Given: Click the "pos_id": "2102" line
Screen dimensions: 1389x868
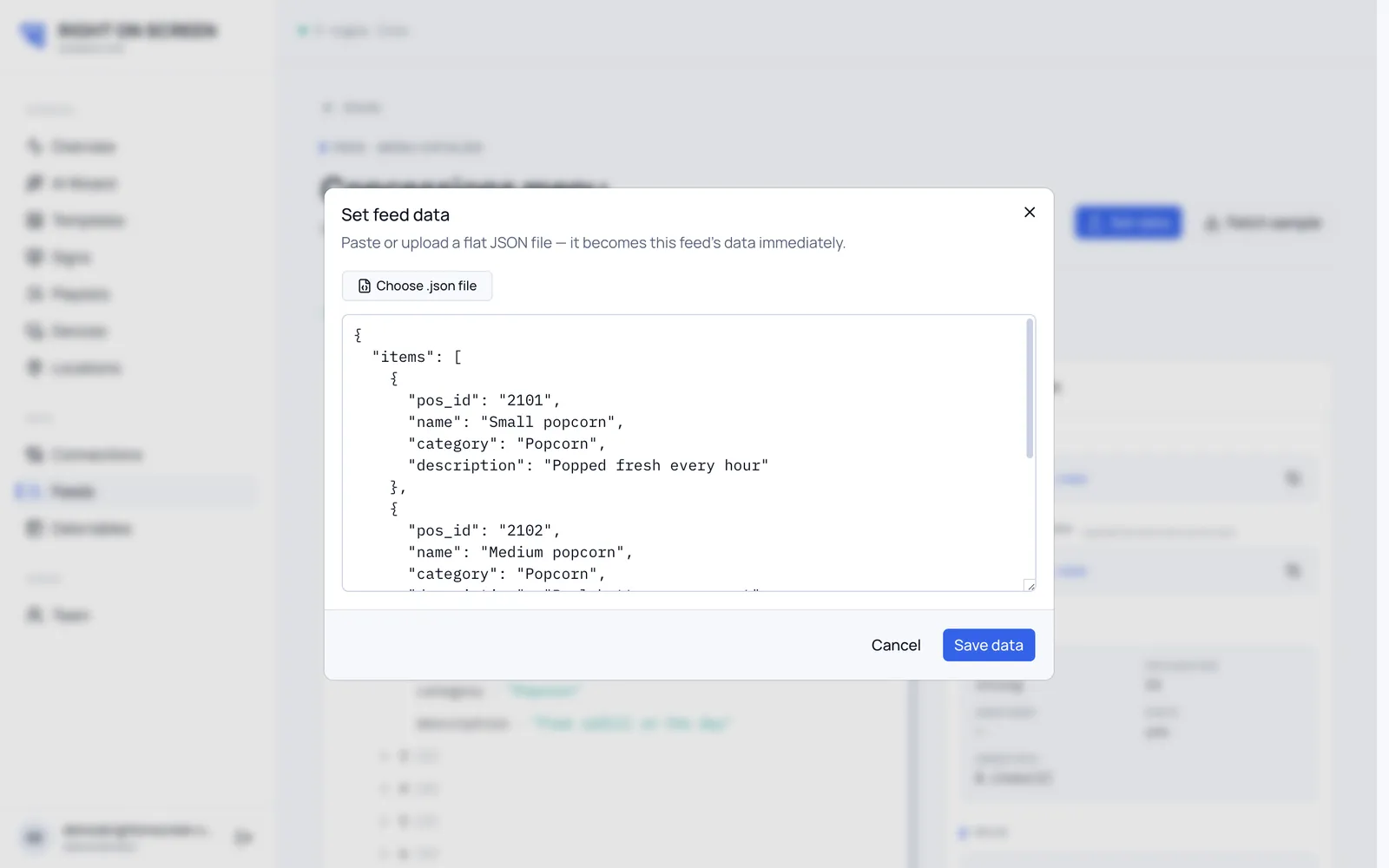Looking at the screenshot, I should [x=484, y=530].
